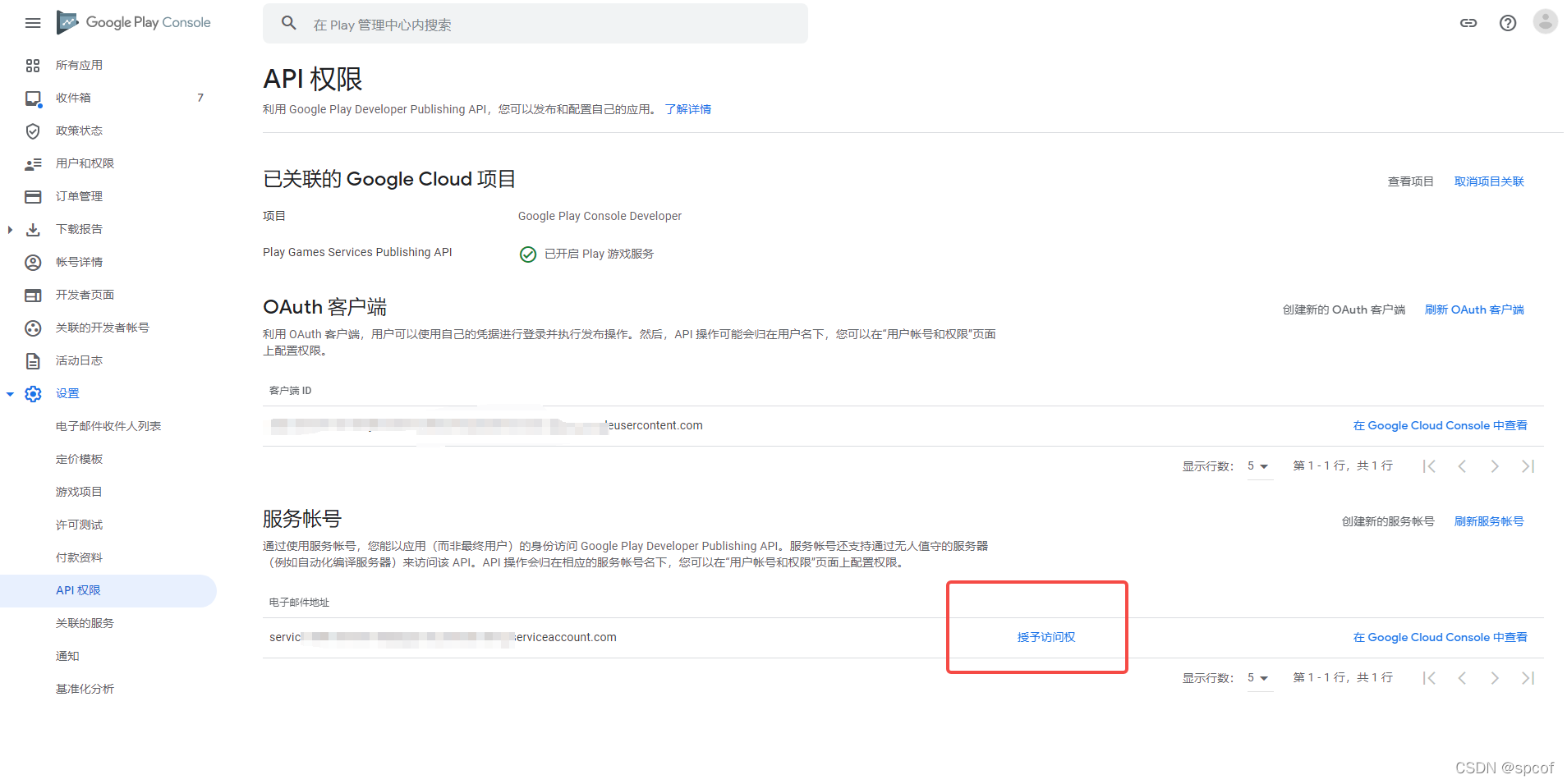Click the 所有应用 grid icon
This screenshot has height=784, width=1567.
pos(33,66)
